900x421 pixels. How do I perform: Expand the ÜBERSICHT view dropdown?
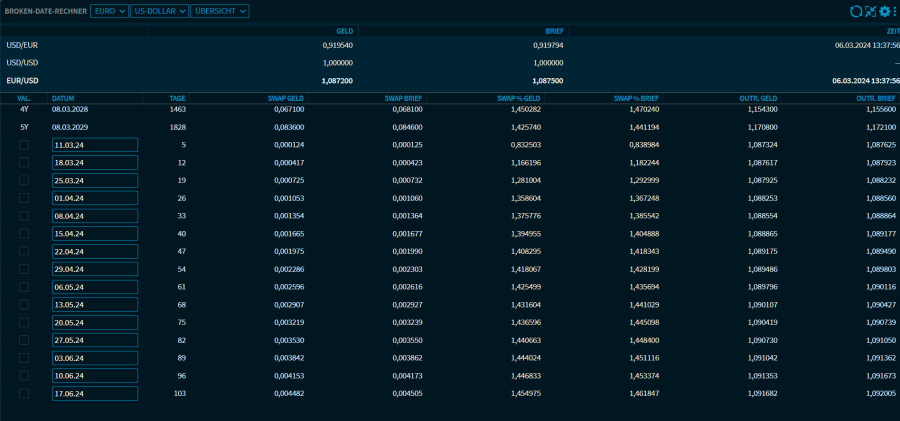point(219,11)
